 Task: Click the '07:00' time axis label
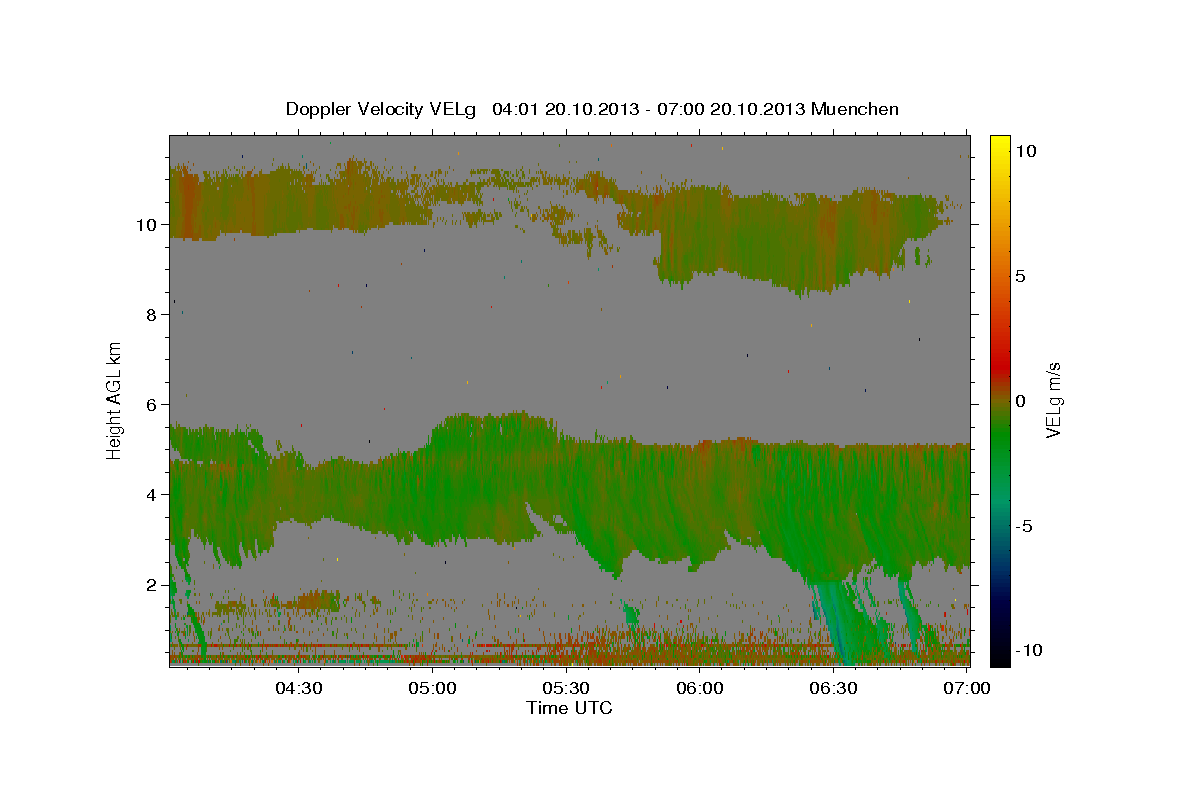click(967, 688)
